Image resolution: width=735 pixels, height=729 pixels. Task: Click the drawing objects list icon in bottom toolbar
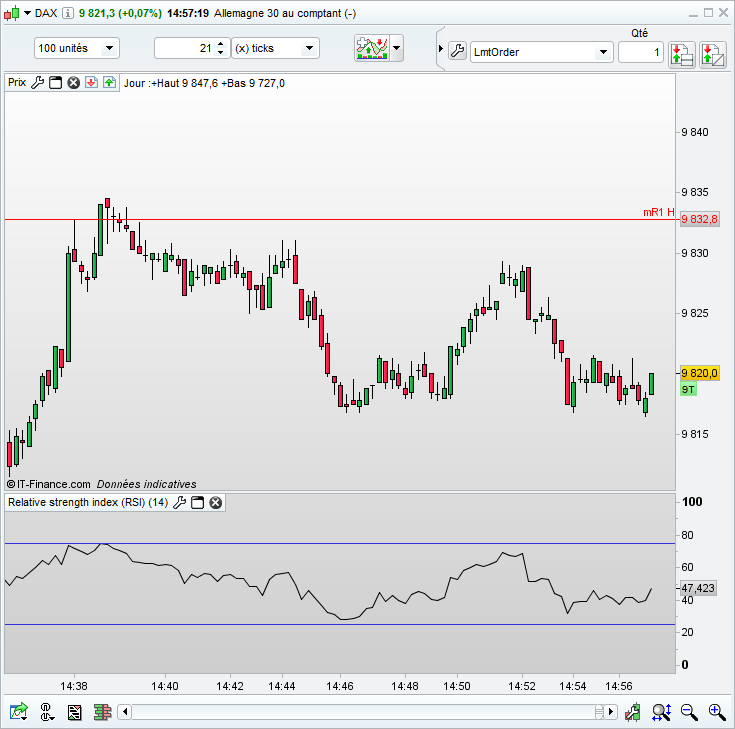pyautogui.click(x=75, y=713)
